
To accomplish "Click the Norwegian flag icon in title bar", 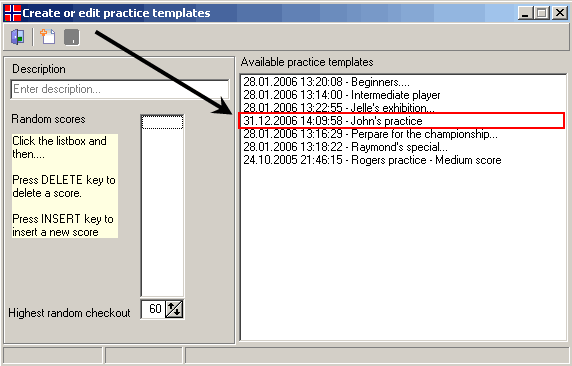I will point(13,13).
